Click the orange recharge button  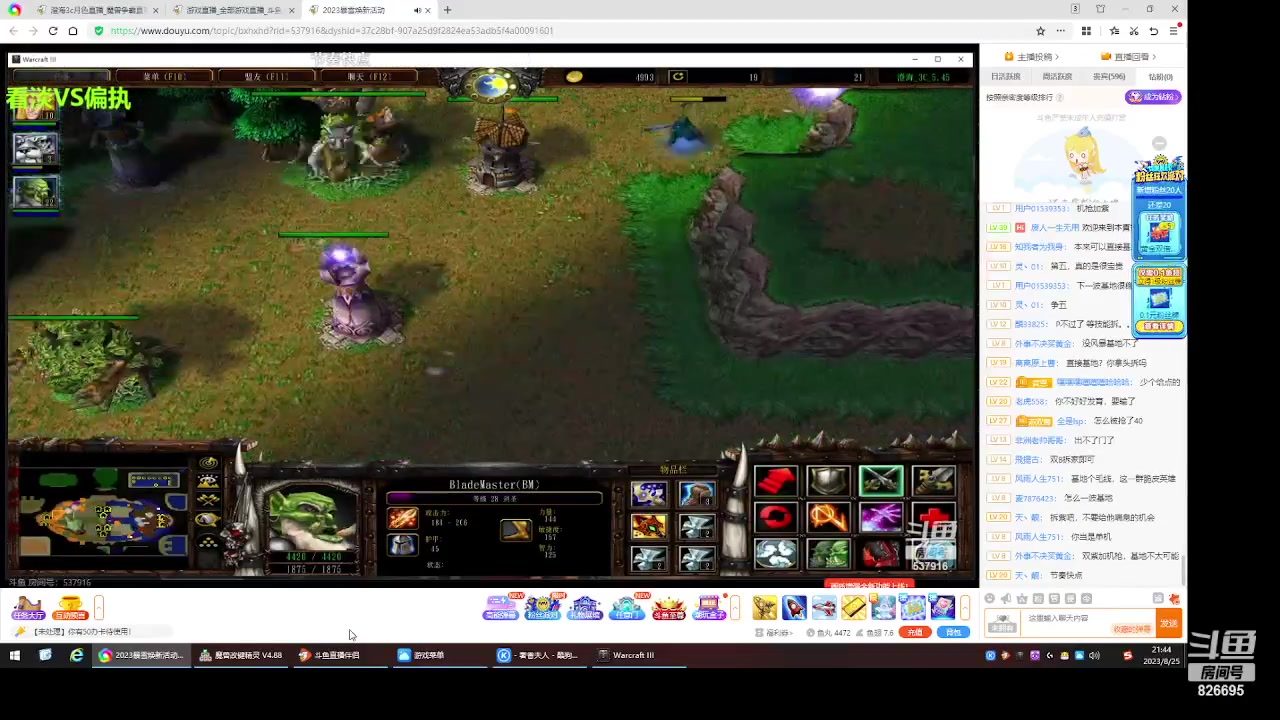tap(914, 632)
